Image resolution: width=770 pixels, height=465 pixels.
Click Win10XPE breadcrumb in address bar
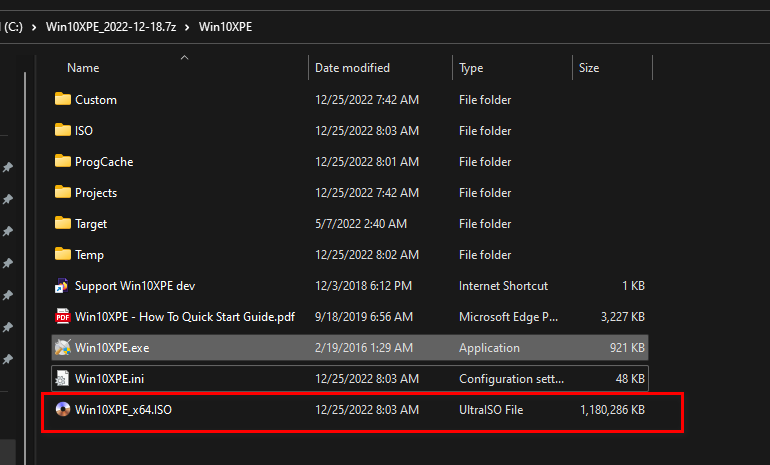(225, 27)
